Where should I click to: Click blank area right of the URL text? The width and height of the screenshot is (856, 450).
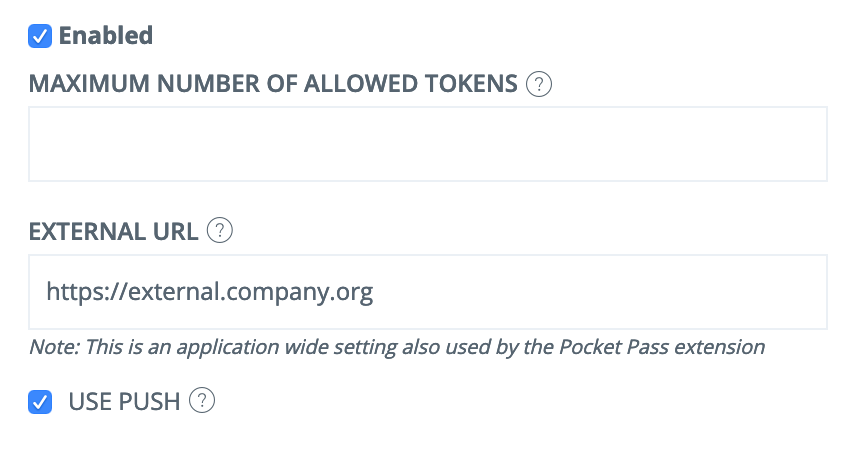pos(601,292)
